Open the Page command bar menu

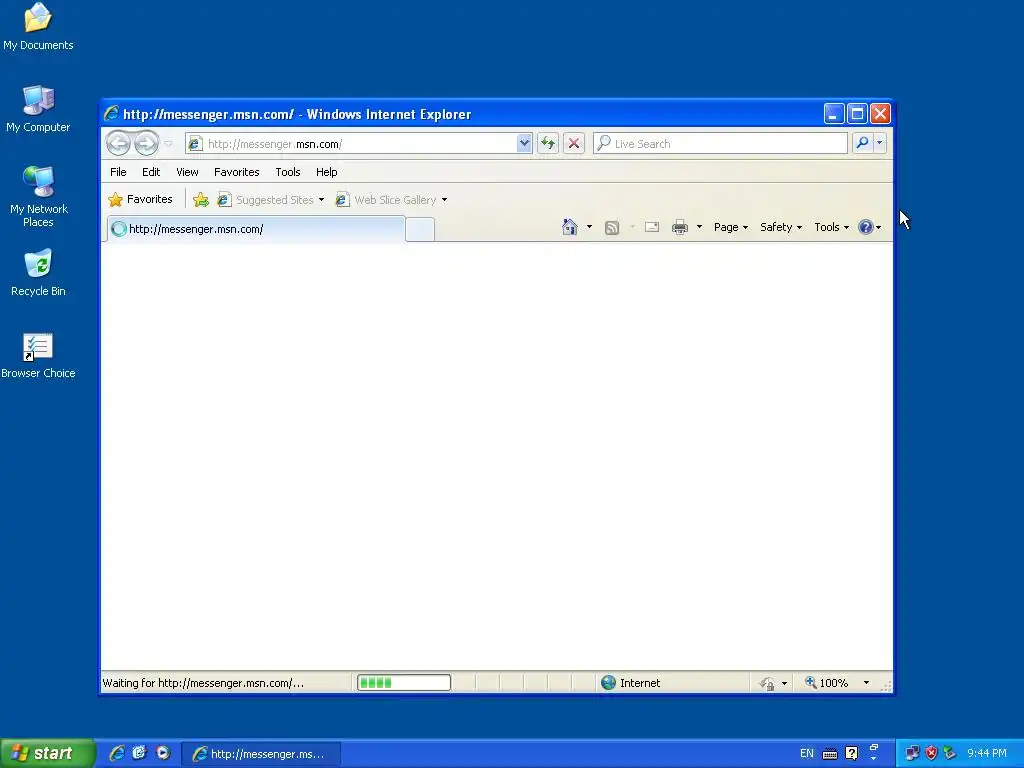[731, 227]
